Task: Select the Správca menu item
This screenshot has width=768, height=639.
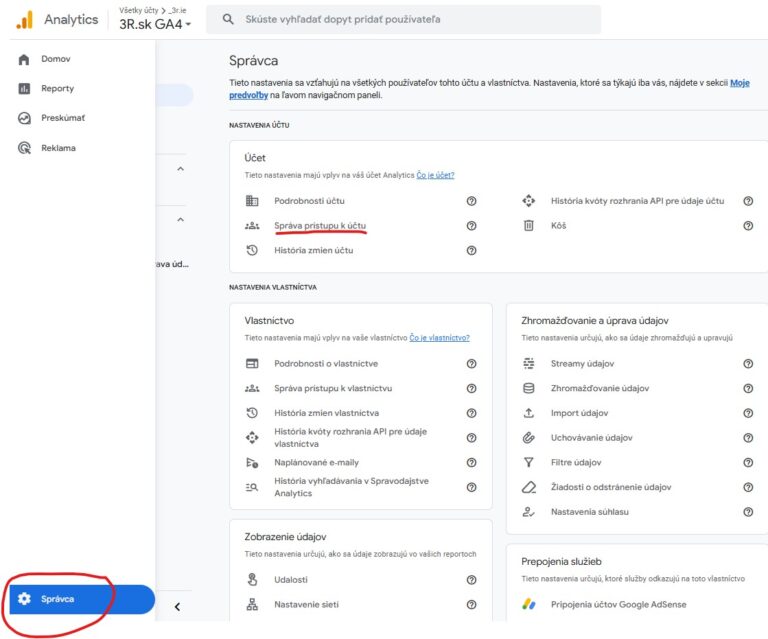Action: coord(82,599)
